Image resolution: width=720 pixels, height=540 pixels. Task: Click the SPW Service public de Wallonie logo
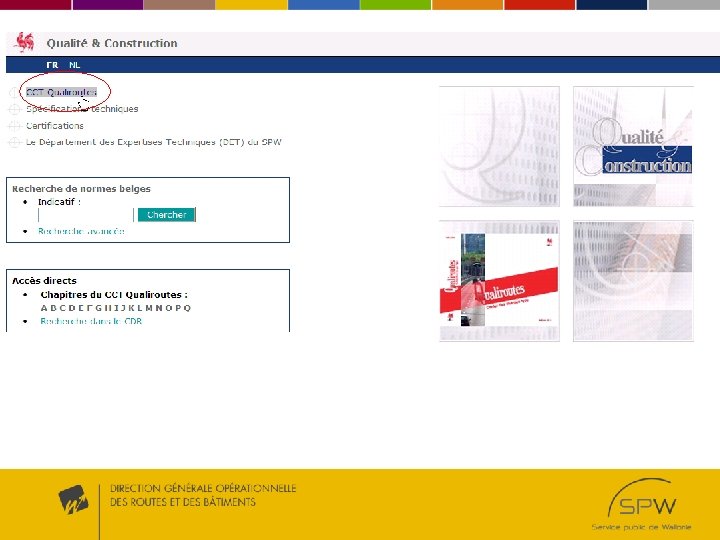(642, 505)
